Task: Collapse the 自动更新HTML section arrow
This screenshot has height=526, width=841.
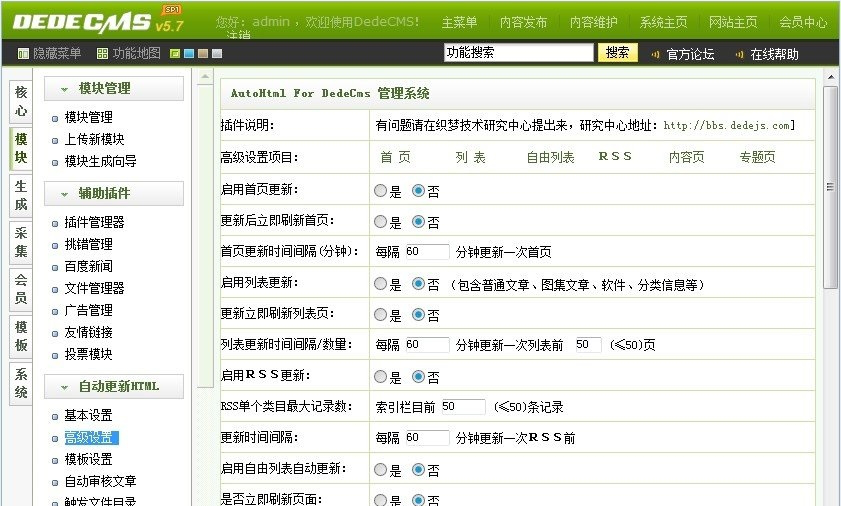Action: pos(64,387)
